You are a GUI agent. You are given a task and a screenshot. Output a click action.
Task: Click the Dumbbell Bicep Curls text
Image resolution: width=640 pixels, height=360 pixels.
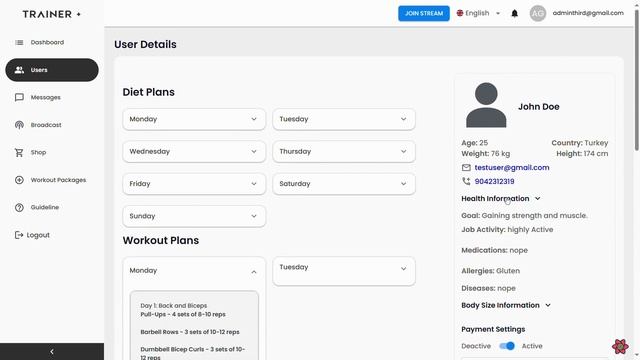193,353
